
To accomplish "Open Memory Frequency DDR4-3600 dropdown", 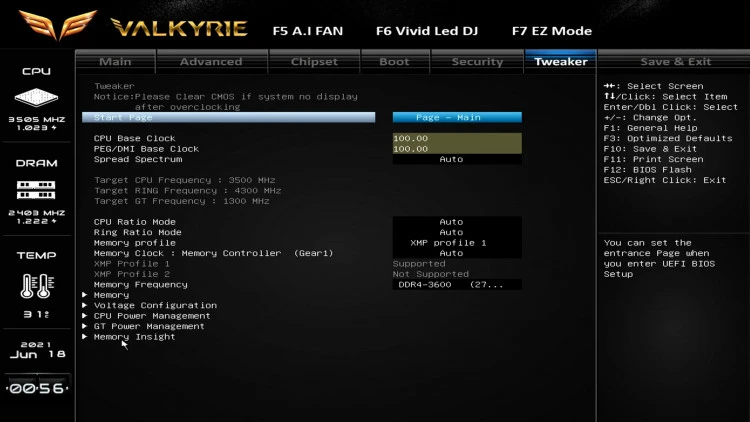I will click(457, 285).
